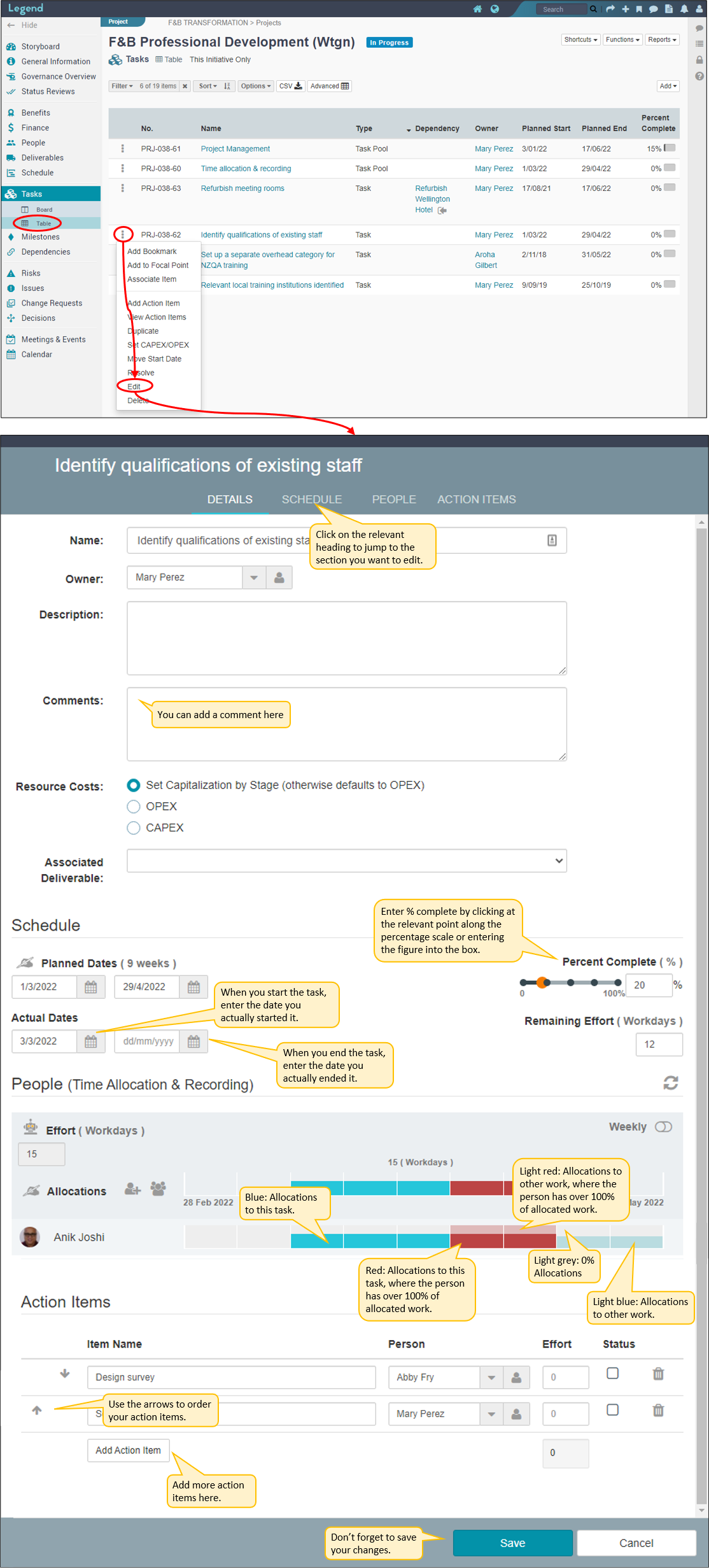Image resolution: width=709 pixels, height=1568 pixels.
Task: Export with the CSV button
Action: tap(291, 86)
